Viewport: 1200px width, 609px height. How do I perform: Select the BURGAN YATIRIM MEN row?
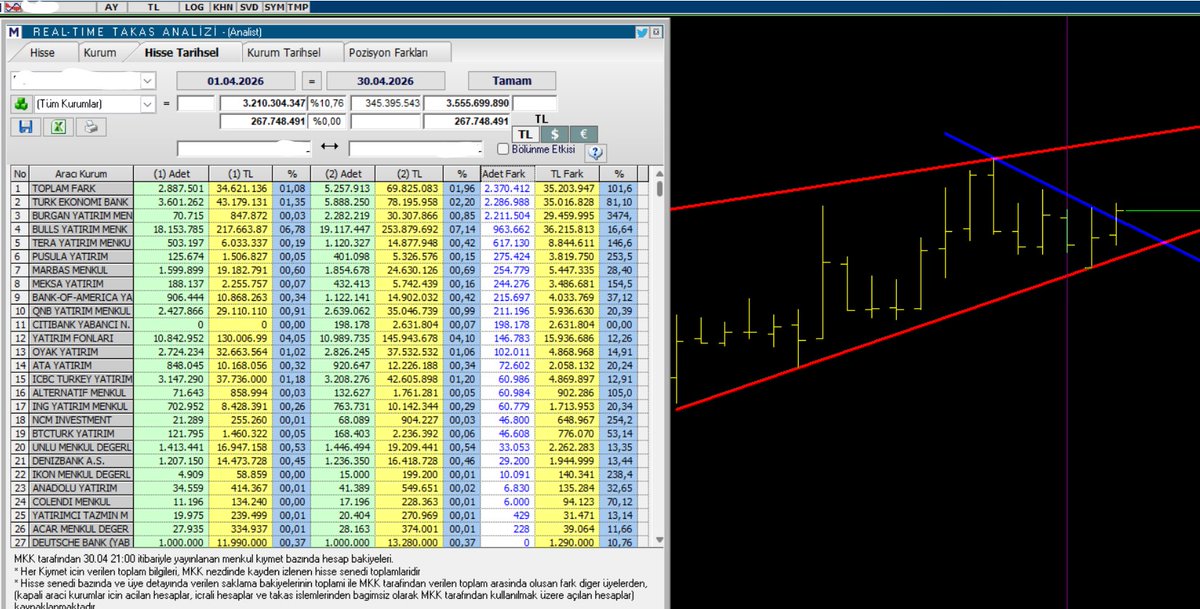[x=332, y=215]
